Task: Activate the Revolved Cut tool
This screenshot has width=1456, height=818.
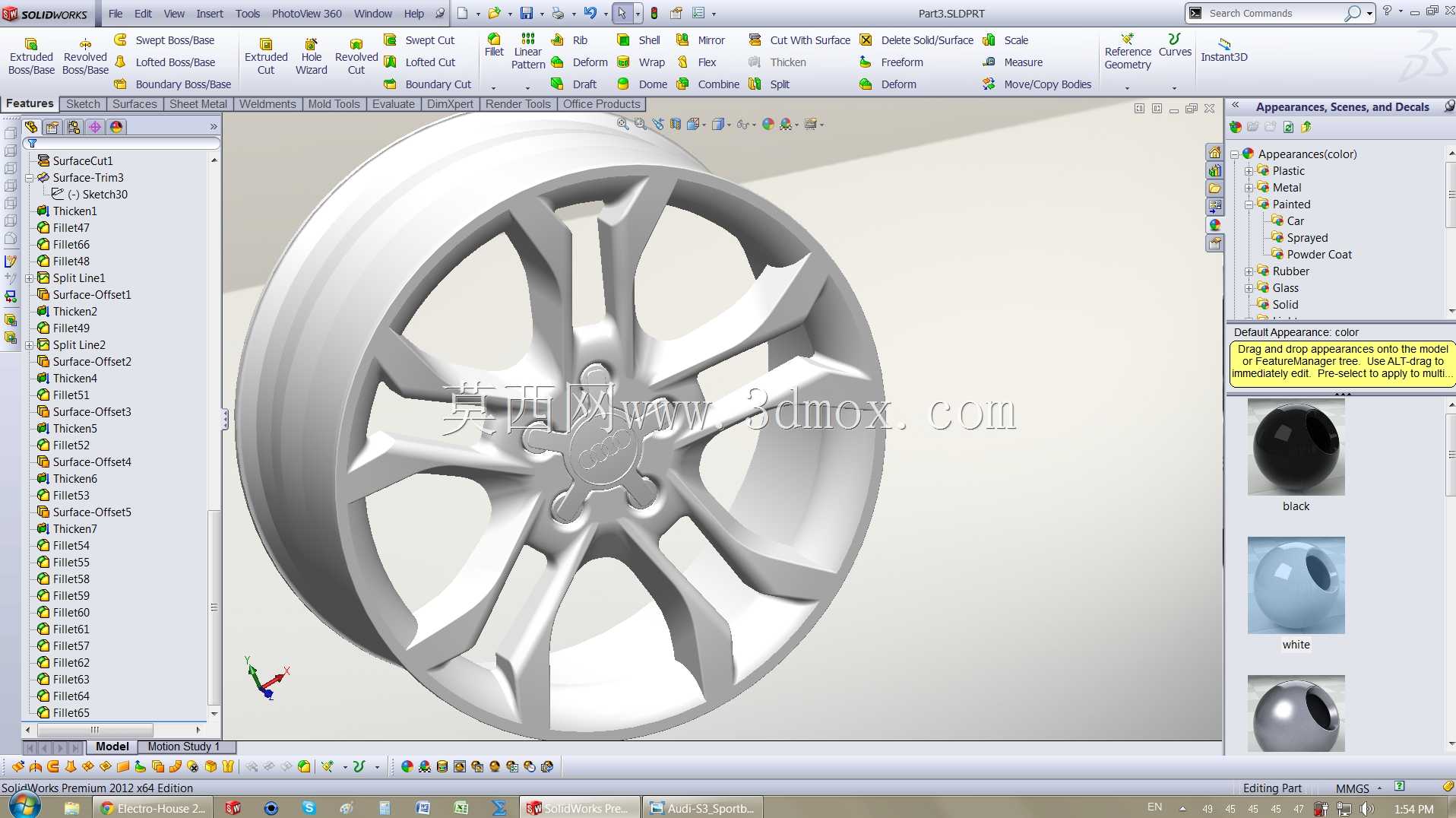Action: click(x=356, y=56)
